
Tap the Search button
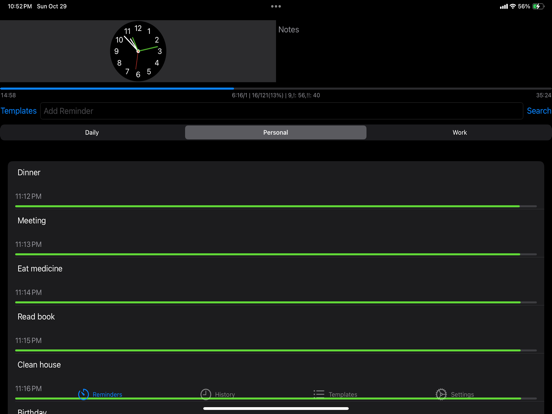click(x=539, y=111)
